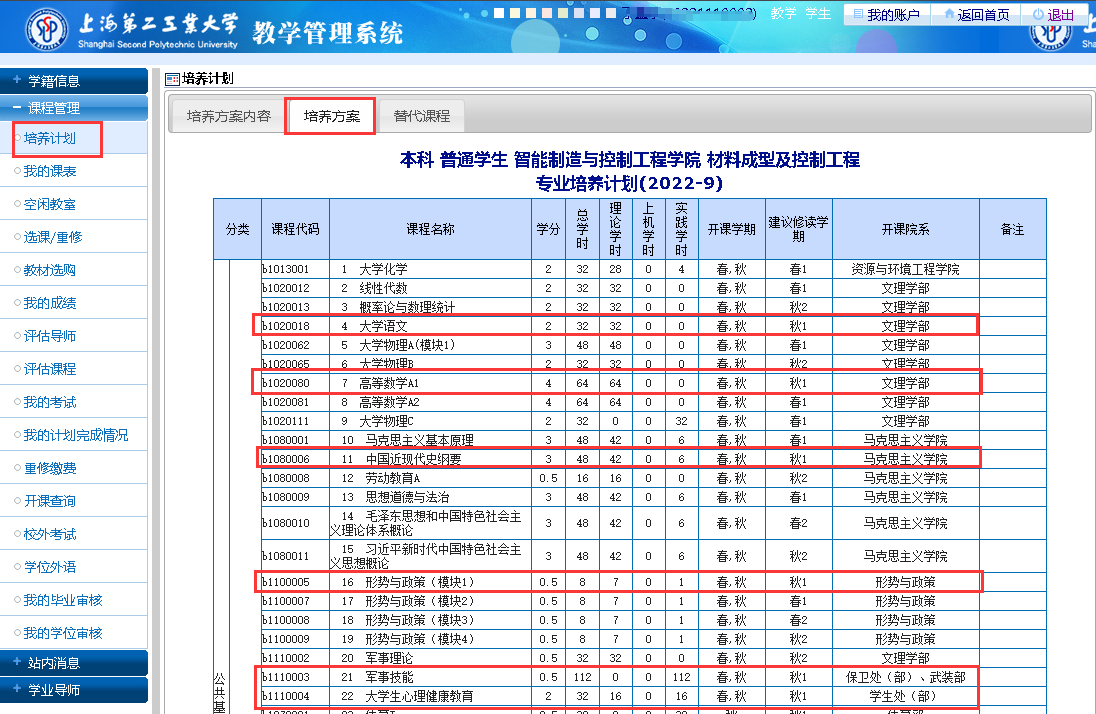This screenshot has width=1096, height=714.
Task: Click the 高等数学A1 course name
Action: click(x=389, y=383)
